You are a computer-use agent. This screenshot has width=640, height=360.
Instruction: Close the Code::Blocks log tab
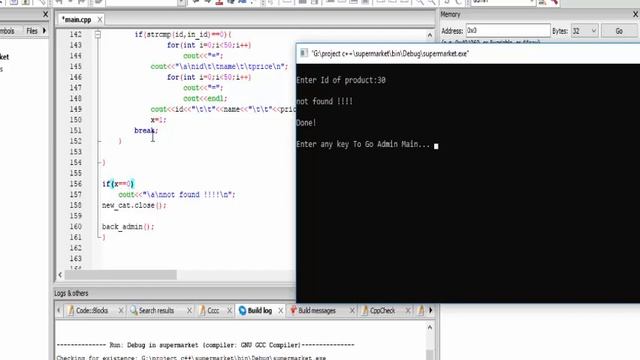click(121, 311)
